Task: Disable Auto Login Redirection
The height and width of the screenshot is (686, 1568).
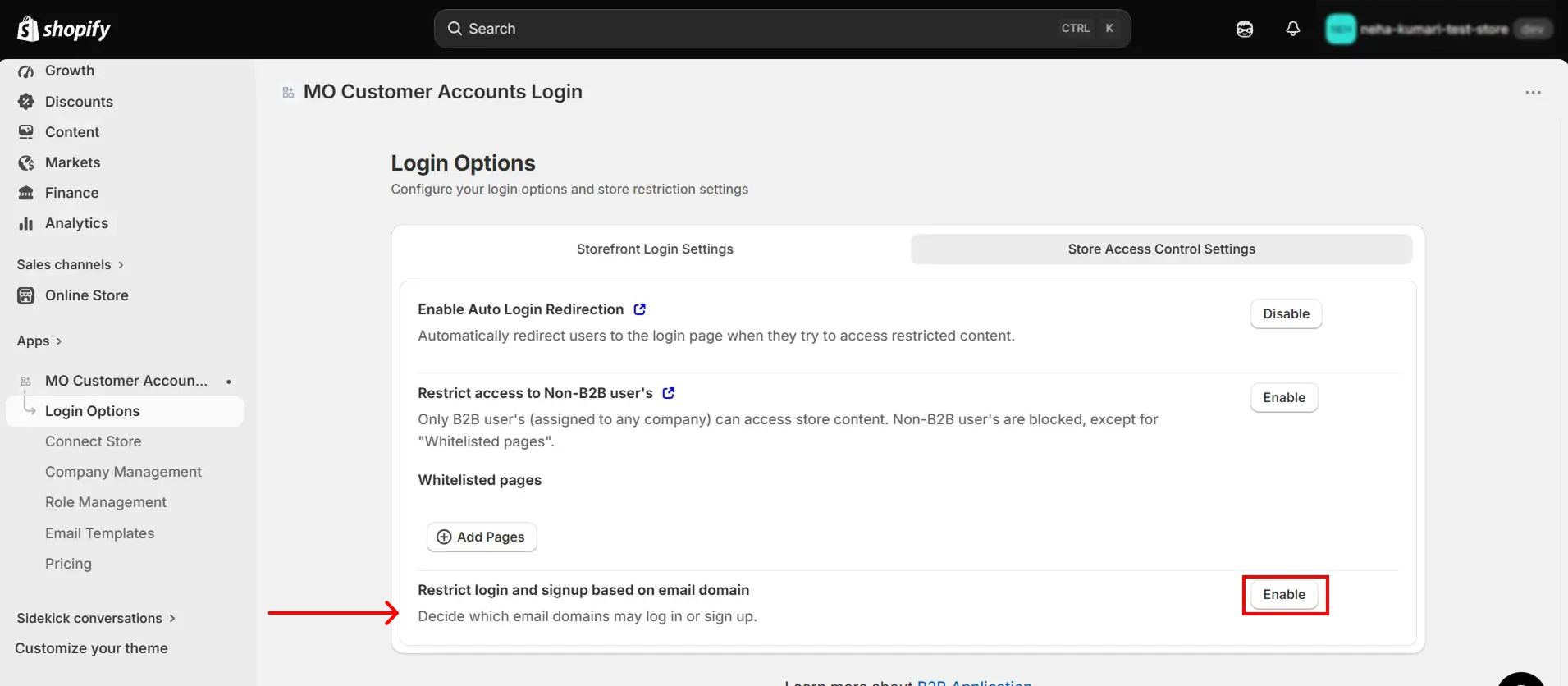Action: tap(1286, 313)
